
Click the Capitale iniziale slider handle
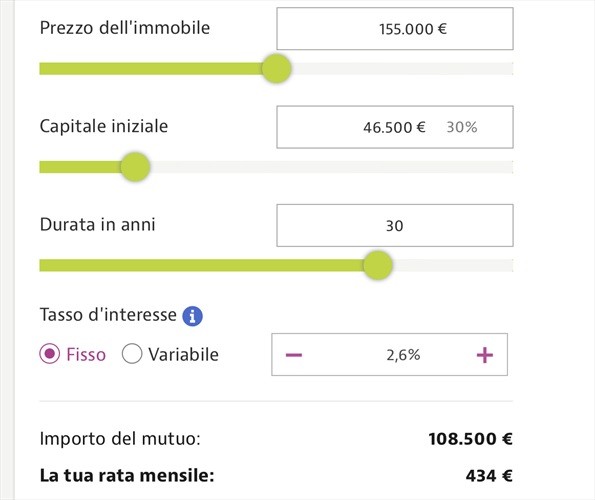pyautogui.click(x=135, y=167)
